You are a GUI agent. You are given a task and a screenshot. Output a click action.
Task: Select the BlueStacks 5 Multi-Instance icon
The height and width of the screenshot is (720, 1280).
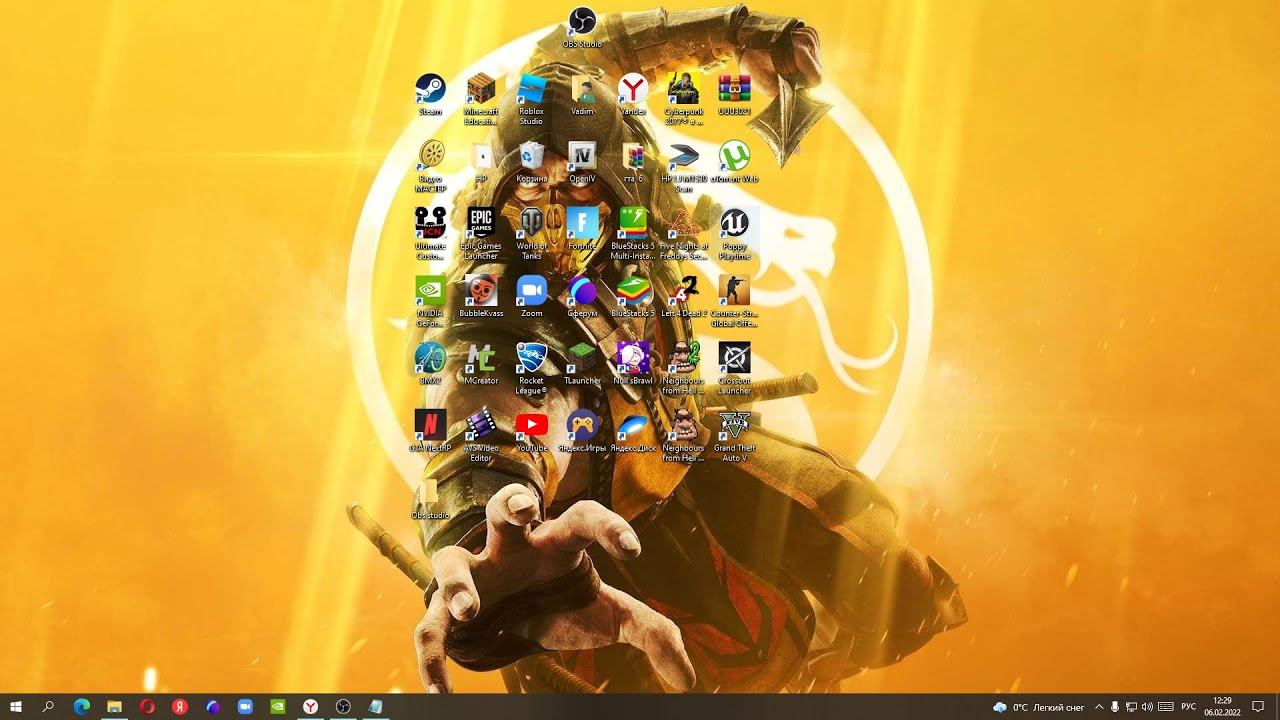(x=633, y=233)
